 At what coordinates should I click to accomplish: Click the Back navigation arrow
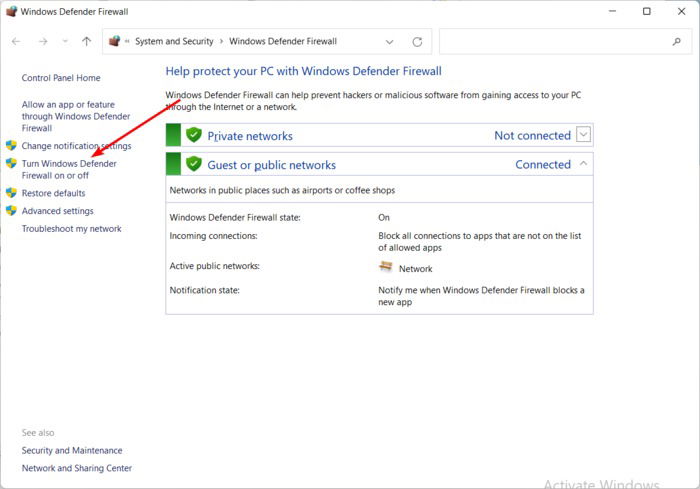(x=17, y=42)
